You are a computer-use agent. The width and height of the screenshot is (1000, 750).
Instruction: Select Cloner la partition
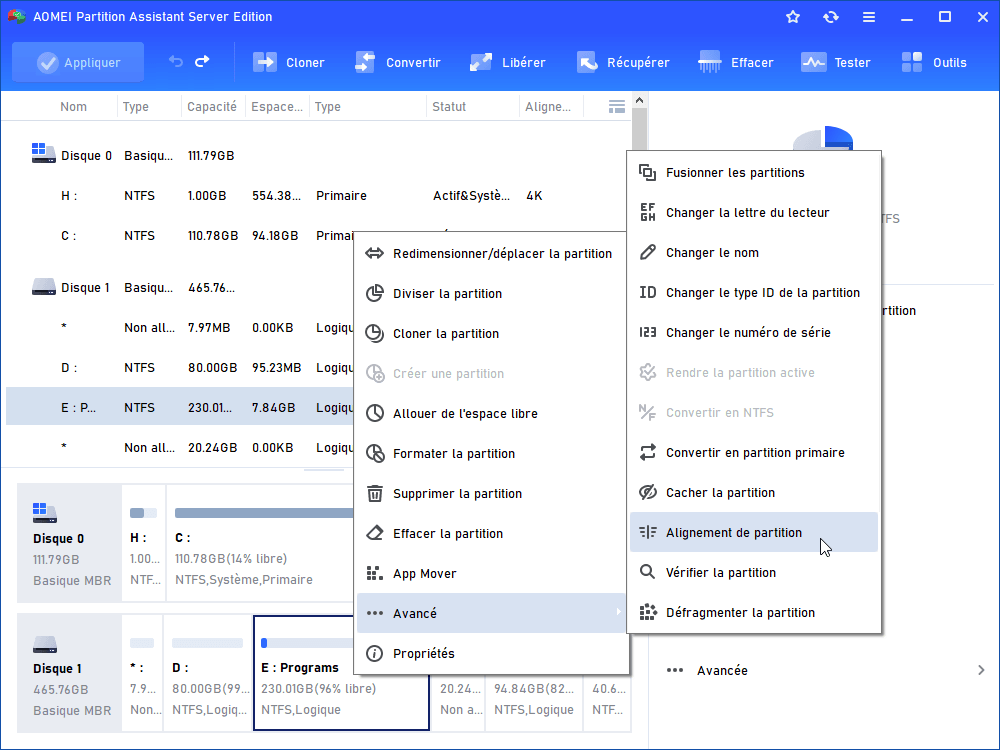pos(490,334)
